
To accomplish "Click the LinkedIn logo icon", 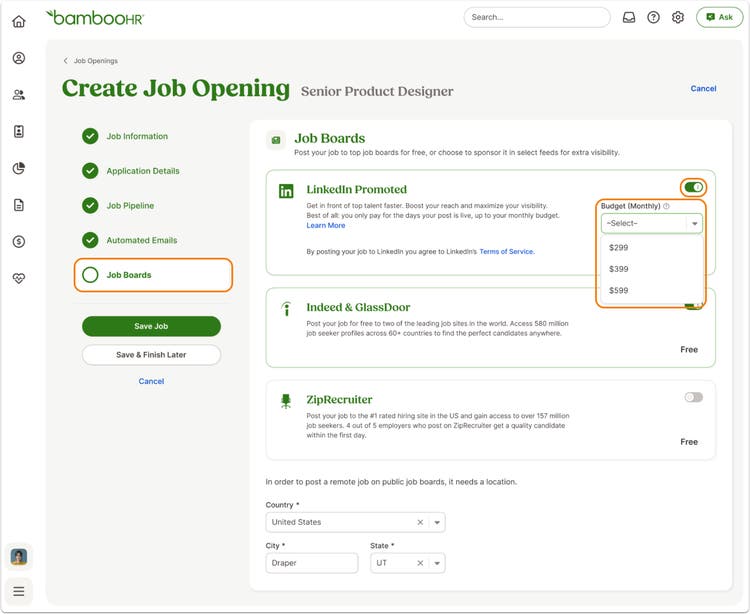I will [286, 191].
